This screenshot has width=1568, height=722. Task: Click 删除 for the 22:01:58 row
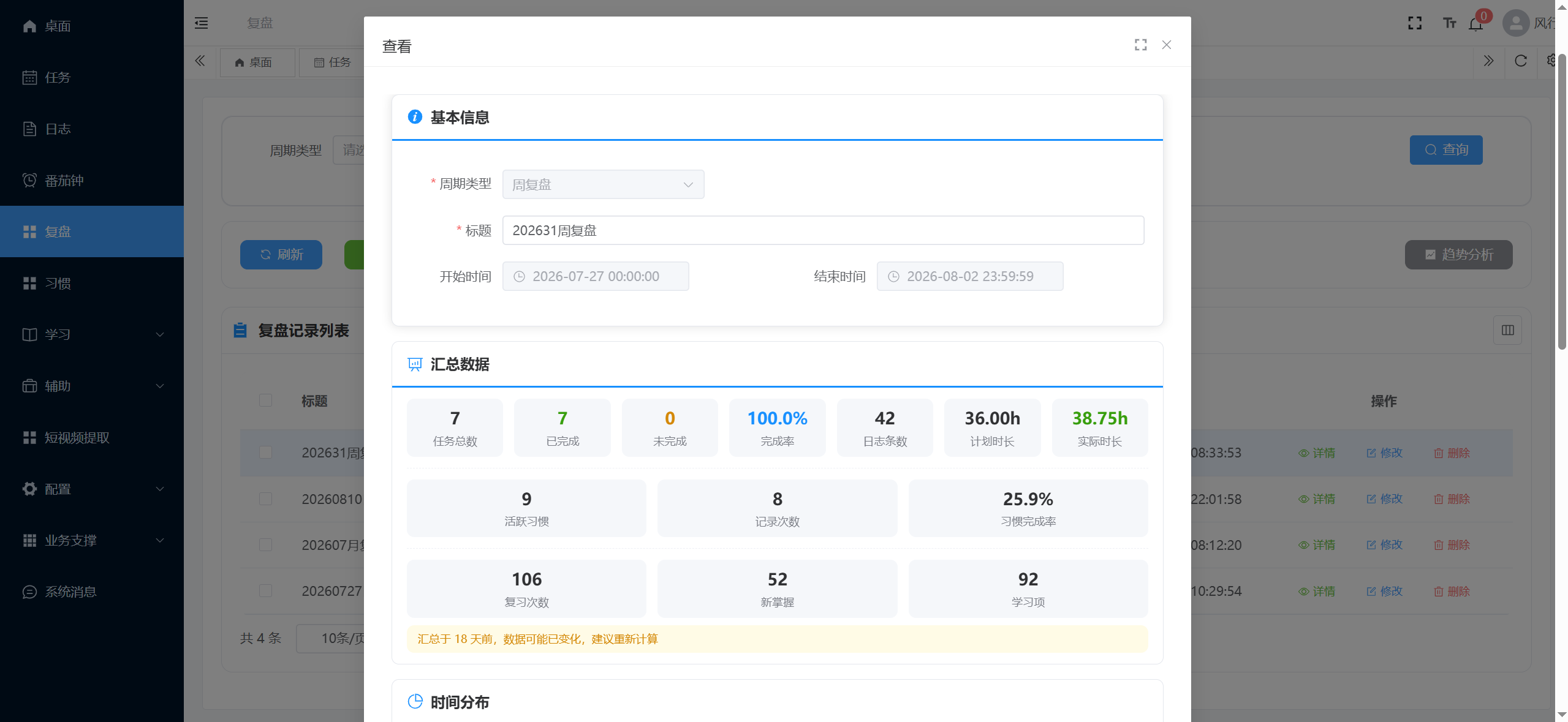(1452, 499)
